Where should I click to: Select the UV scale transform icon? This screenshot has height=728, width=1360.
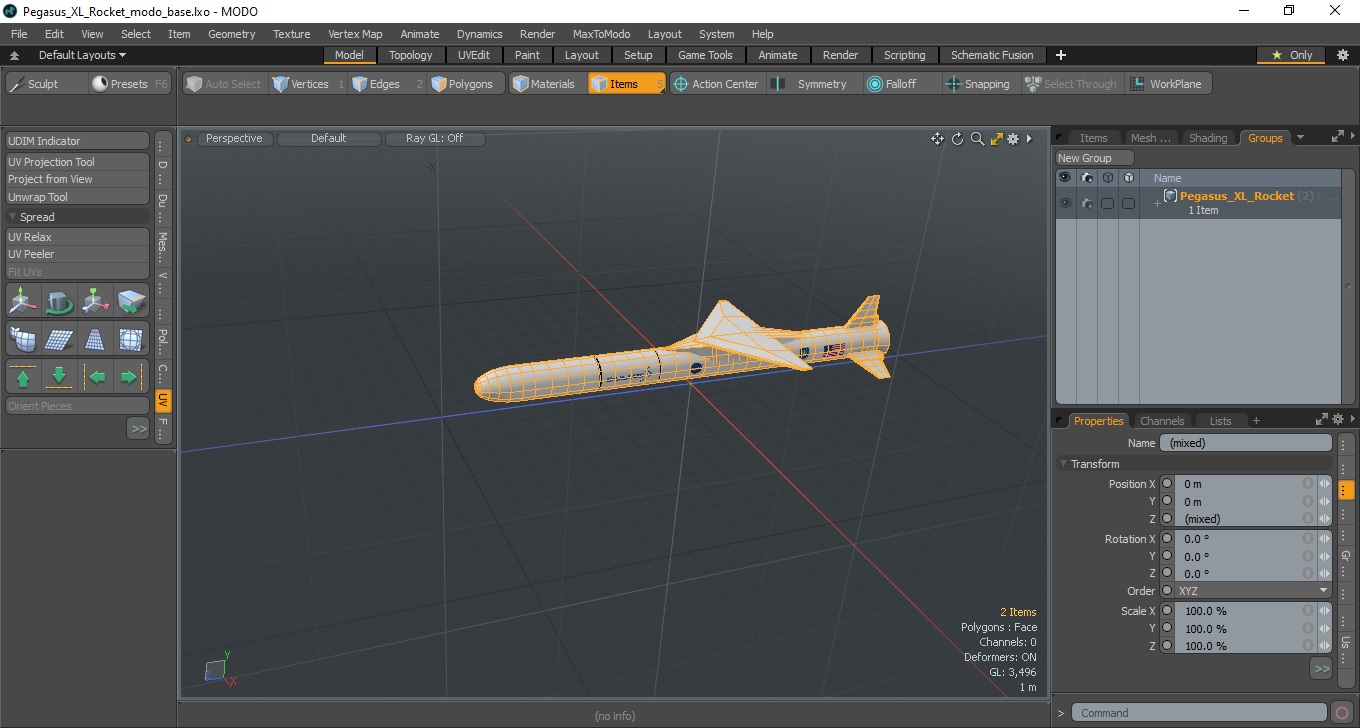tap(95, 300)
